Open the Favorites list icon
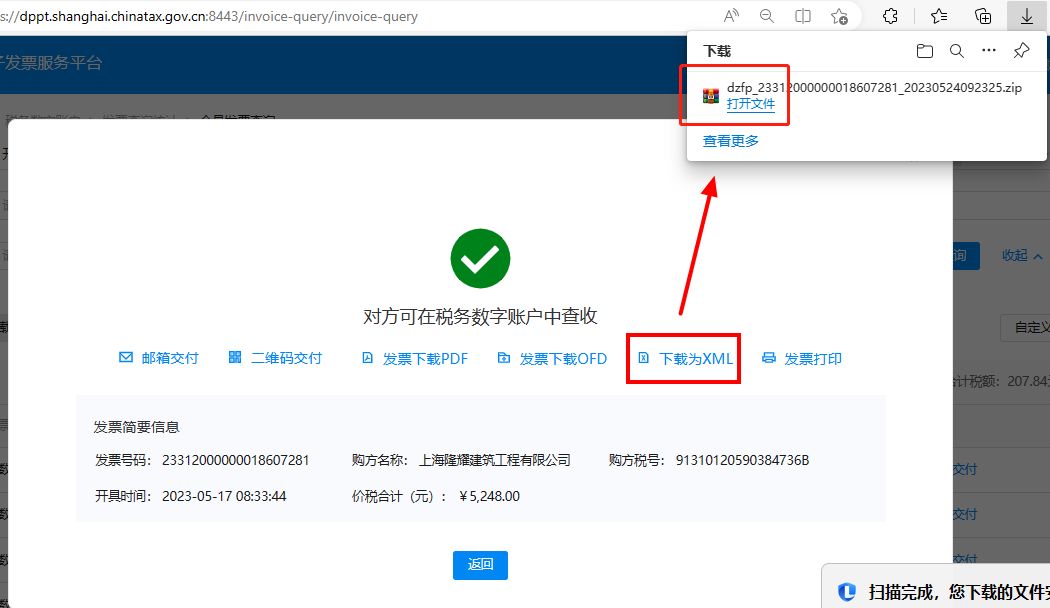Screen dimensions: 1050x608 (939, 16)
